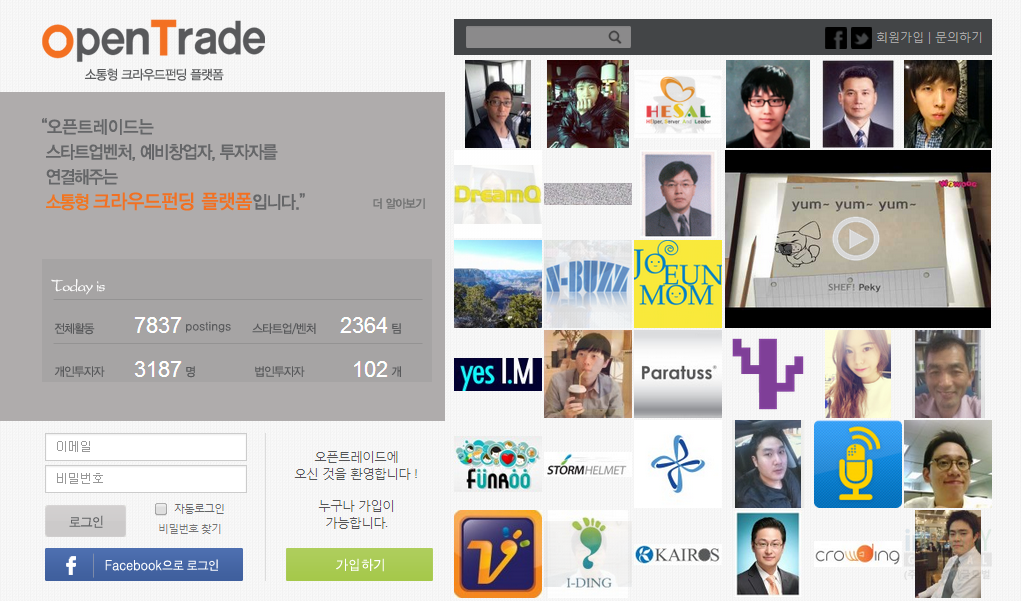The width and height of the screenshot is (1021, 601).
Task: Click the Twitter icon in top bar
Action: point(861,38)
